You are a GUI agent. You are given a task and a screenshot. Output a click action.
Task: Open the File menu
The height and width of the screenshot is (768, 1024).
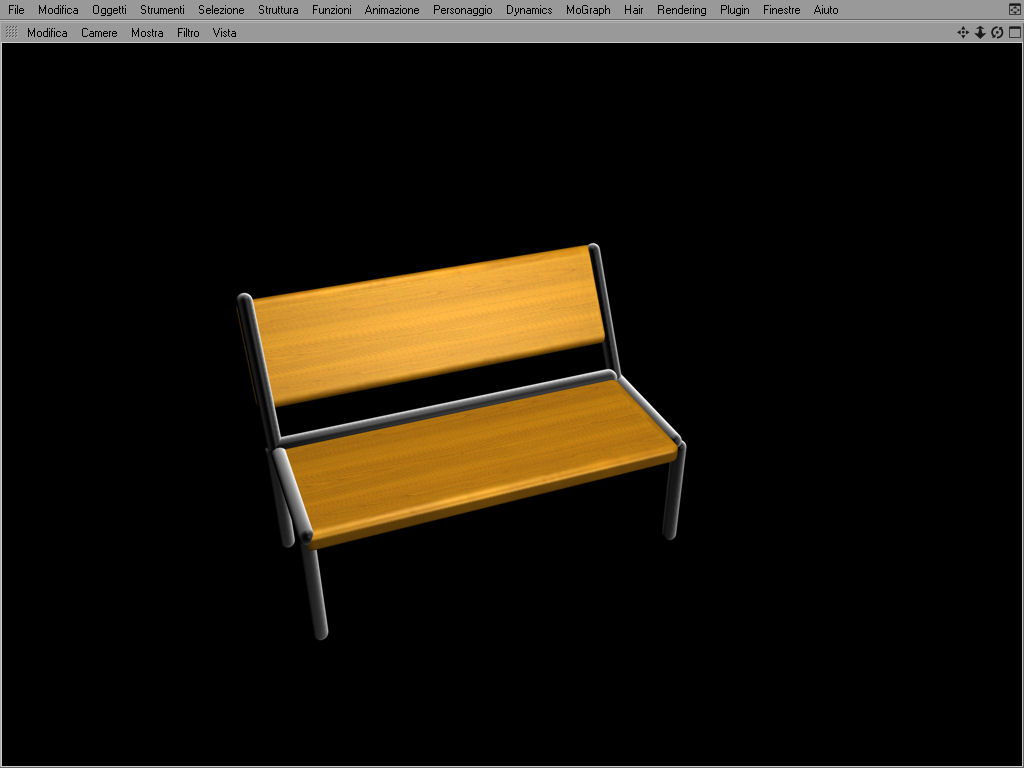coord(16,10)
